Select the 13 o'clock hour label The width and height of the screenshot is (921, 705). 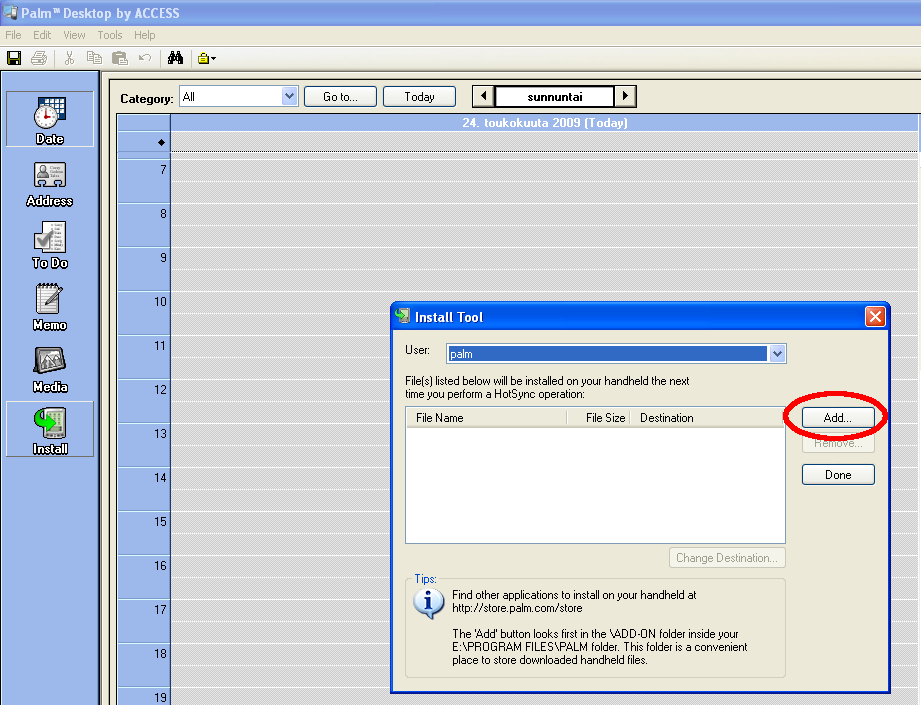[x=160, y=434]
